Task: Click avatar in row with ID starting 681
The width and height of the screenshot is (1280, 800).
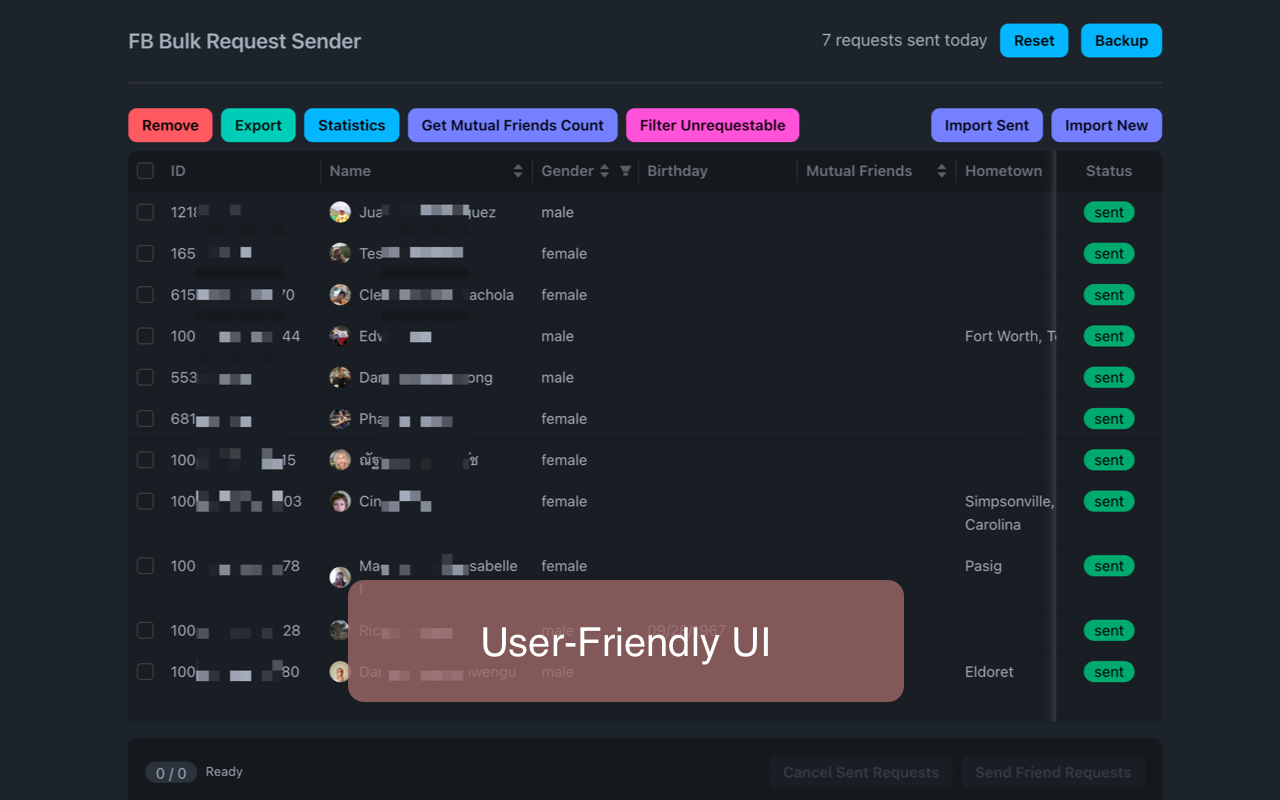Action: click(340, 419)
